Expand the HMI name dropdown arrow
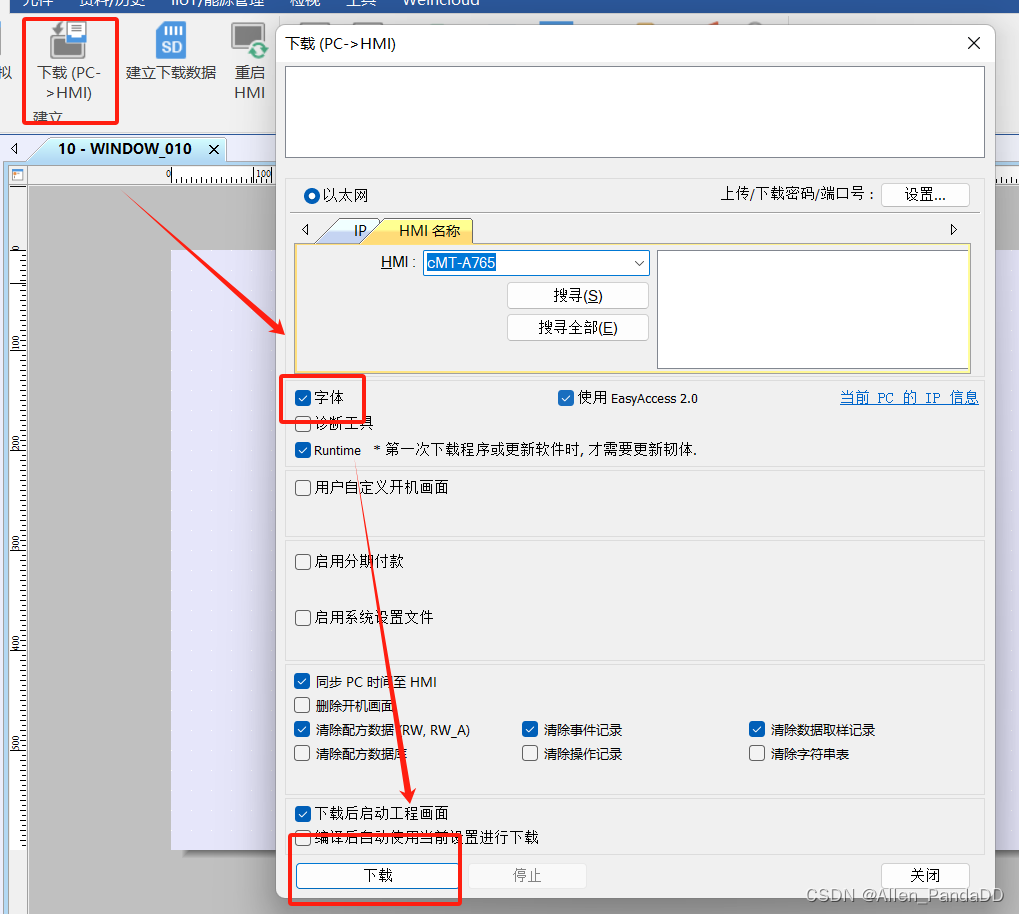Image resolution: width=1019 pixels, height=914 pixels. point(639,263)
